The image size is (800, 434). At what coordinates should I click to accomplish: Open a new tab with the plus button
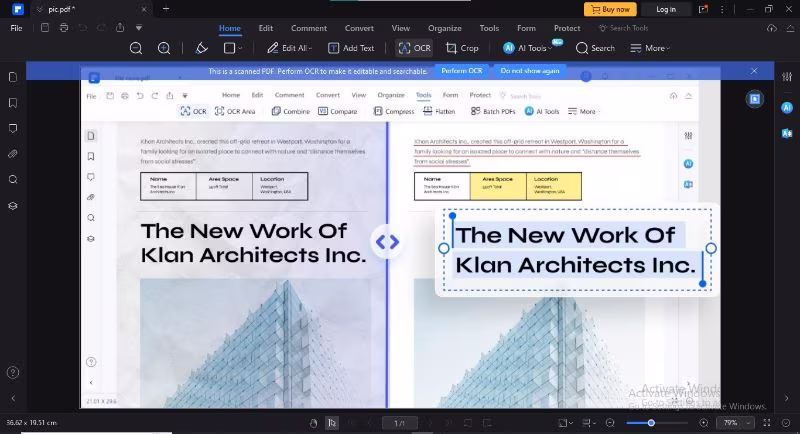[166, 8]
